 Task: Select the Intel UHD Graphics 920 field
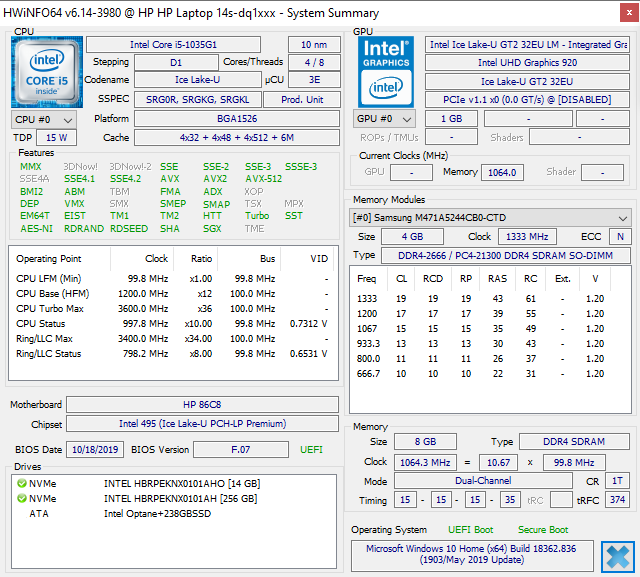pyautogui.click(x=526, y=63)
